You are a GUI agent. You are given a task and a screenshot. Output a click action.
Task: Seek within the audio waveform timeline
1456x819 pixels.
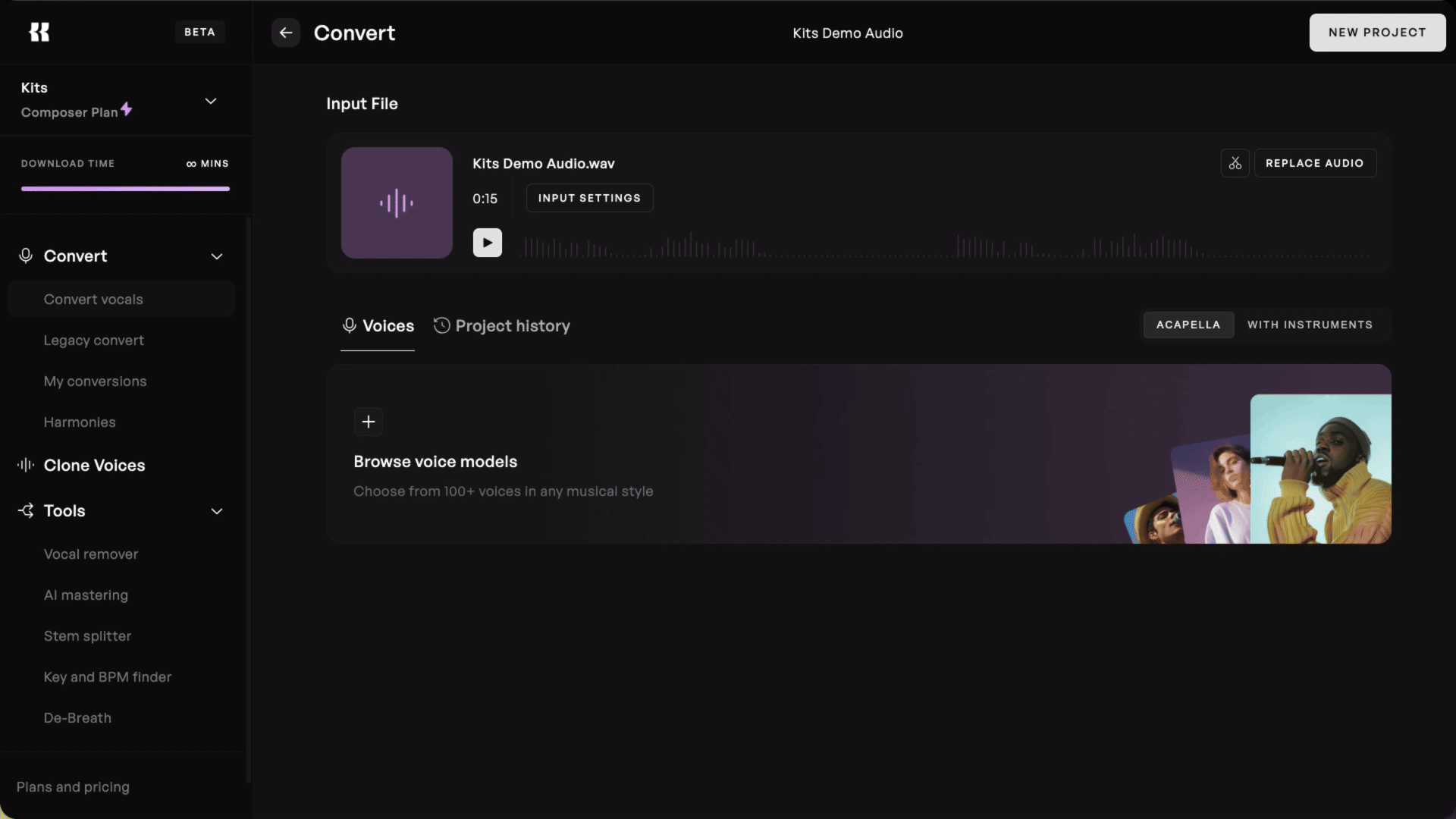[x=944, y=245]
